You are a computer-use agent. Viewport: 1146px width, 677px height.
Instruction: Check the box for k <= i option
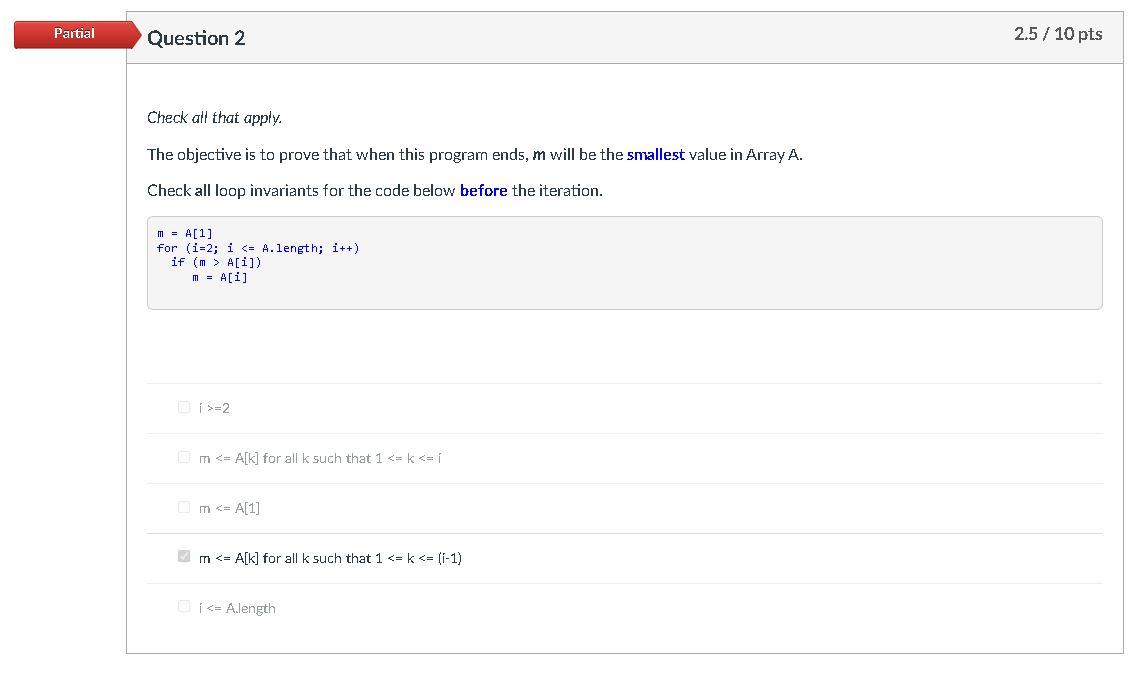(183, 458)
